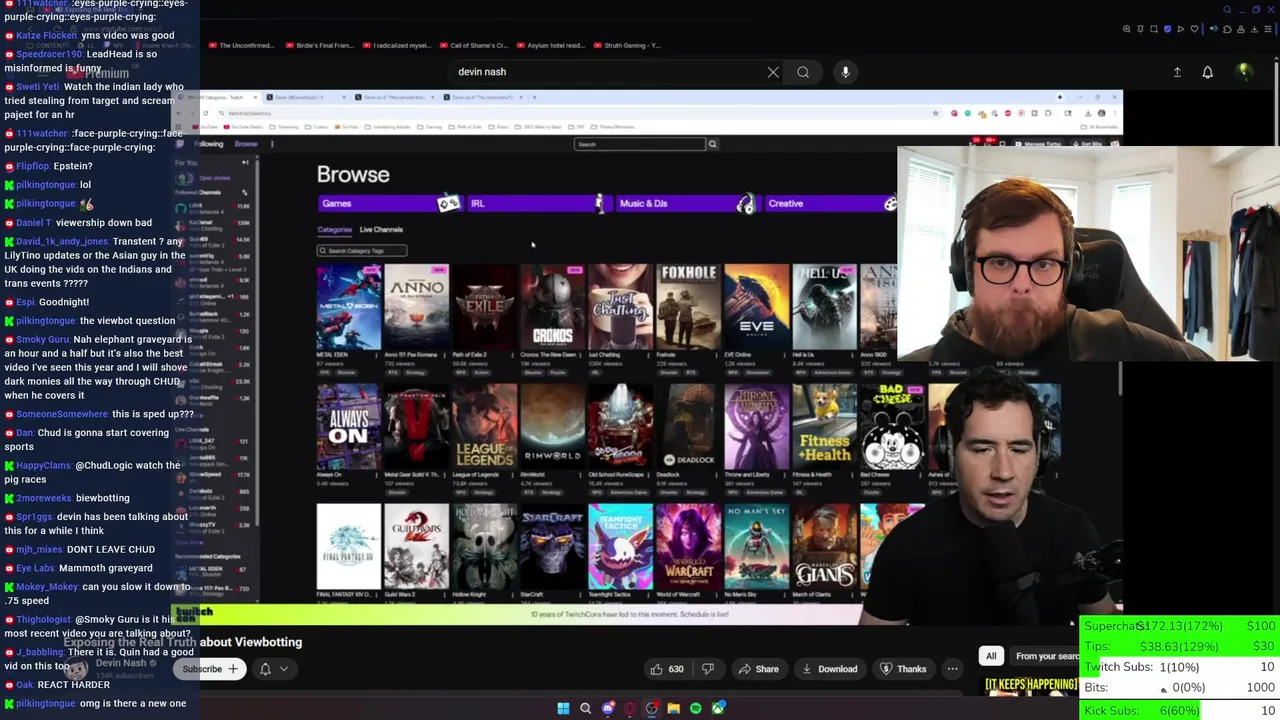
Task: Open the Just Chatting category thumbnail
Action: 620,307
